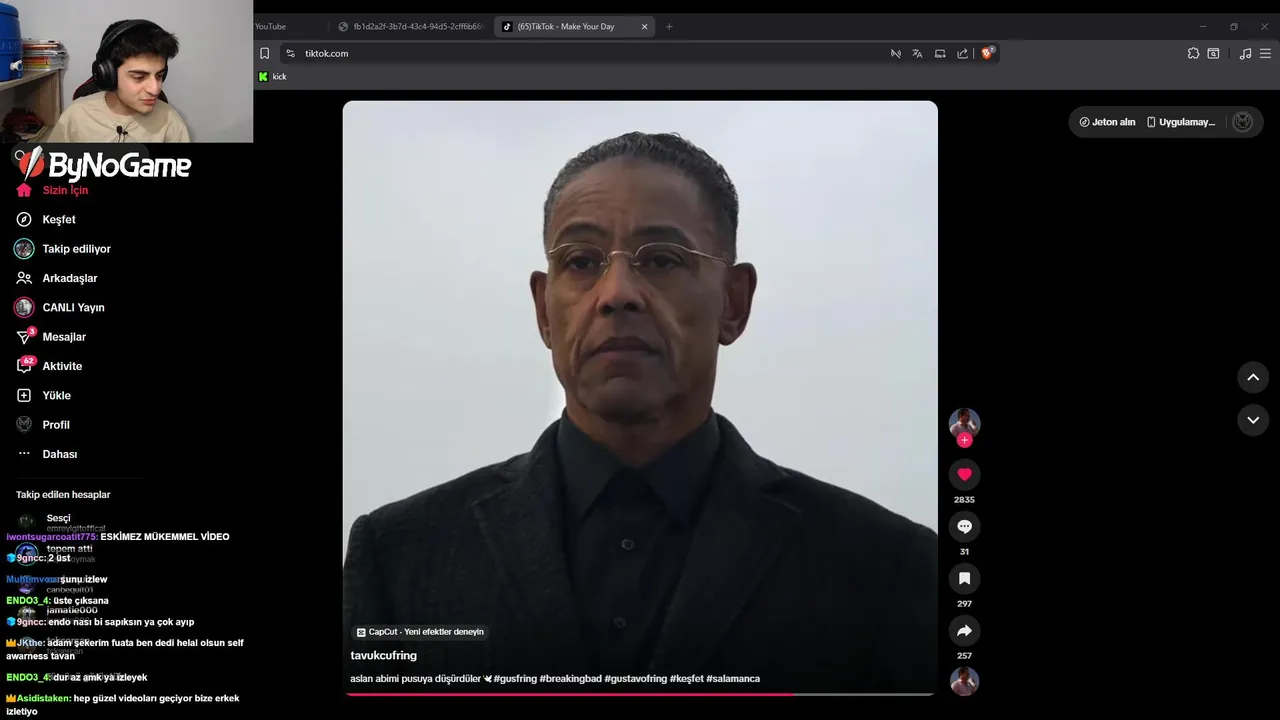Open Mesajlar inbox
Image resolution: width=1280 pixels, height=720 pixels.
coord(51,337)
